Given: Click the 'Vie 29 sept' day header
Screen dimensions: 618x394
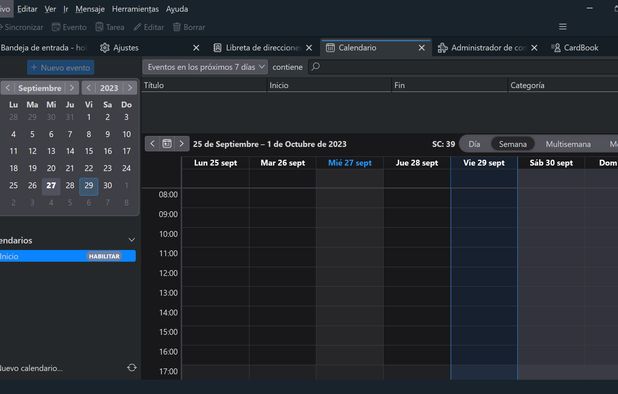Looking at the screenshot, I should click(x=484, y=163).
